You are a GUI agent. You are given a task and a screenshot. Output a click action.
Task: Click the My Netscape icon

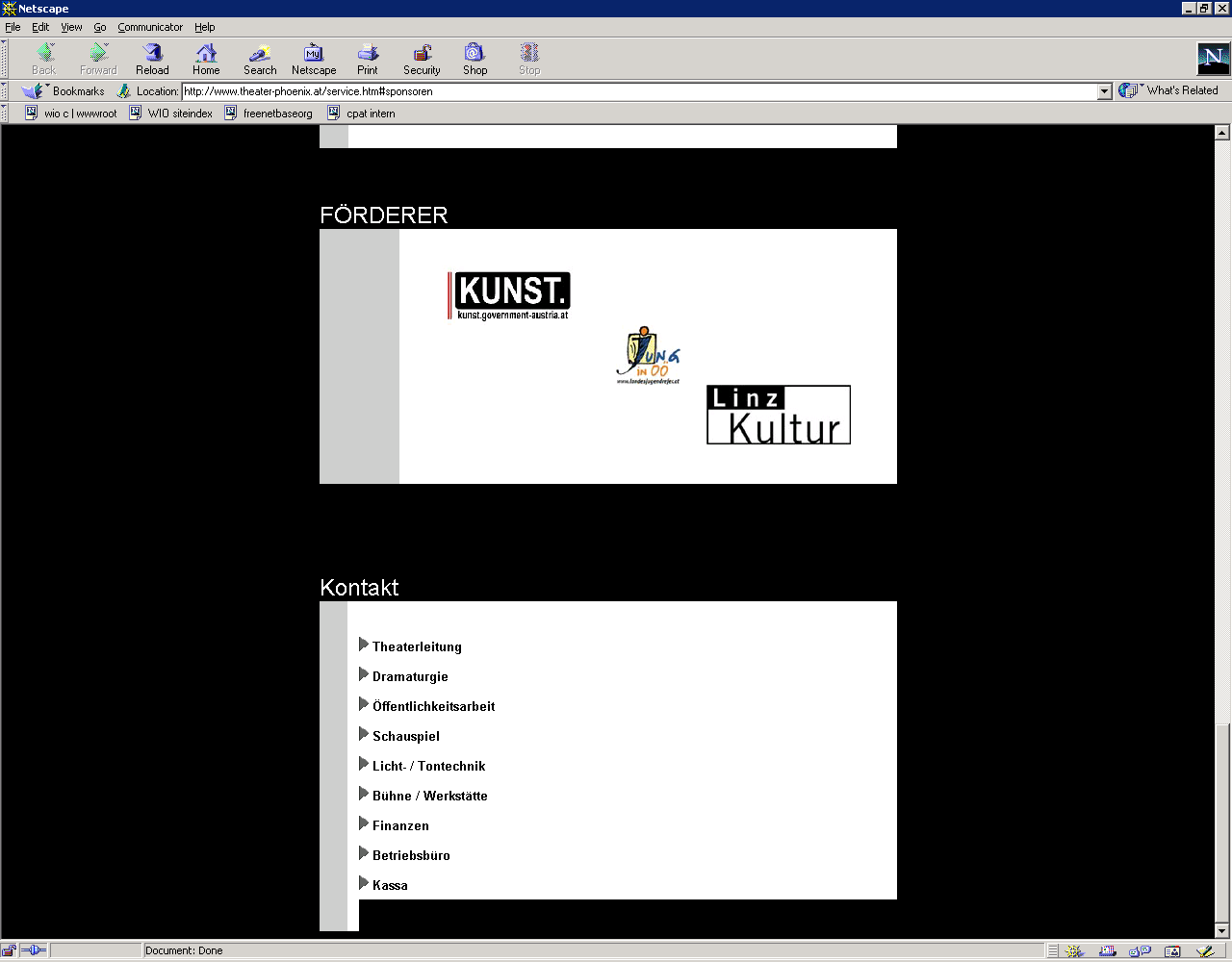click(314, 59)
